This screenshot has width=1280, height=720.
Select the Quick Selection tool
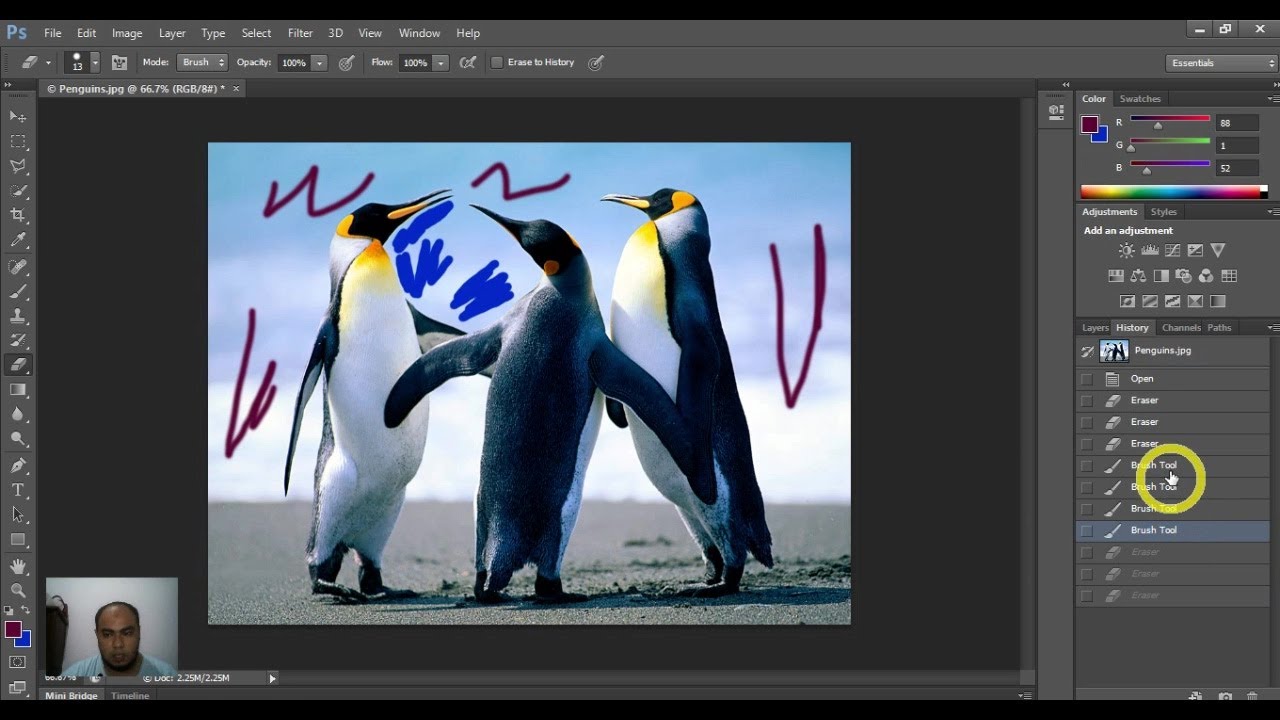click(x=18, y=191)
